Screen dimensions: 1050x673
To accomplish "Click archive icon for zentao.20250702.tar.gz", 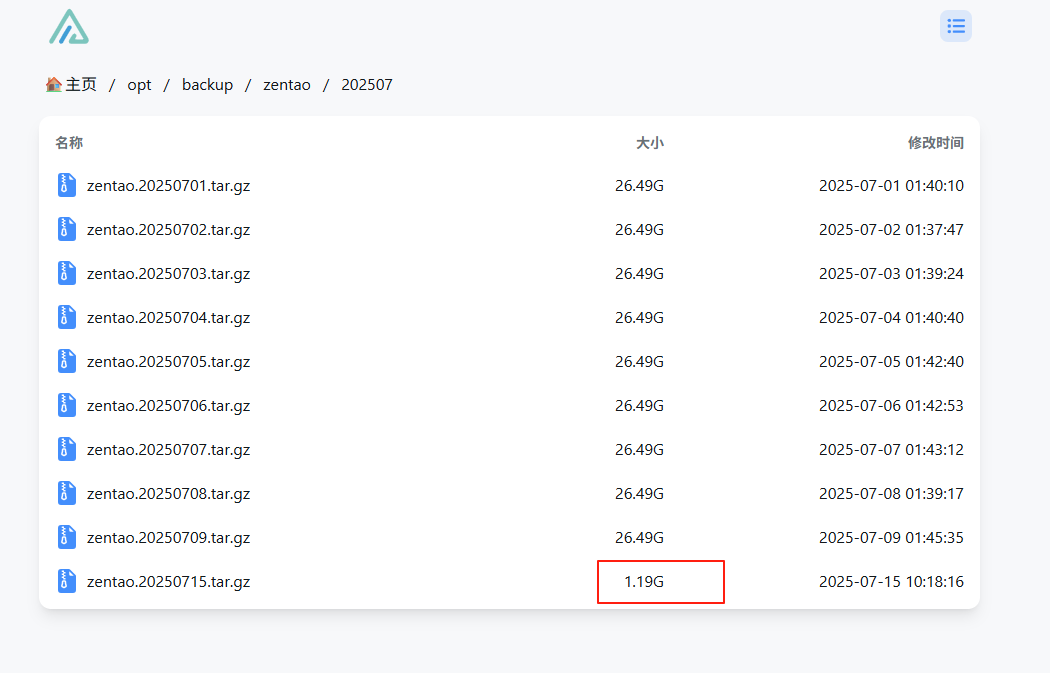I will pos(66,229).
